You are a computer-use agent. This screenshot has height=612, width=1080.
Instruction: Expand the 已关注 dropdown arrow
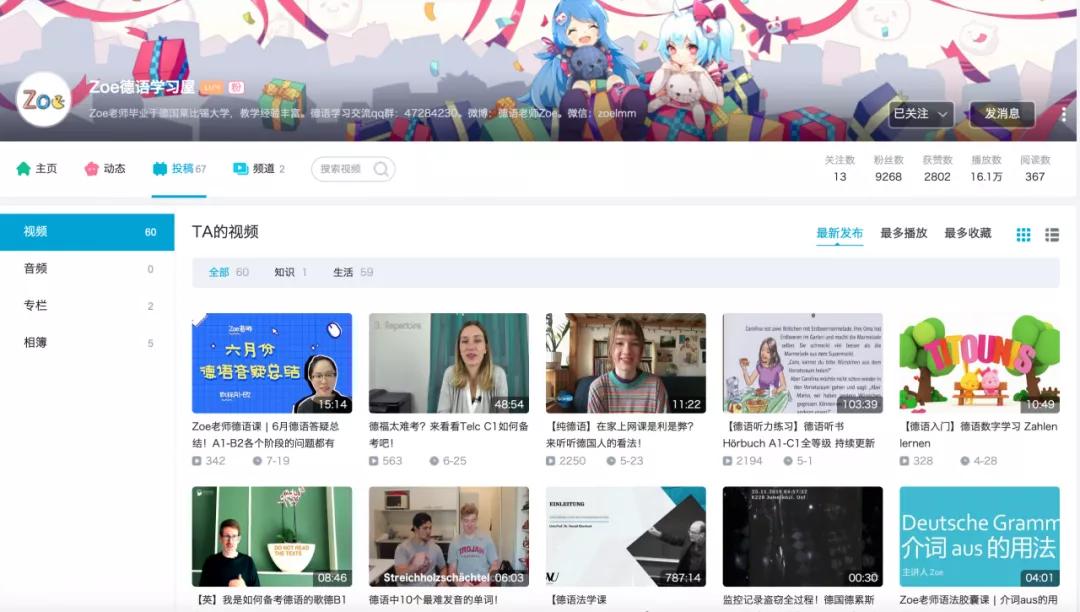click(940, 114)
